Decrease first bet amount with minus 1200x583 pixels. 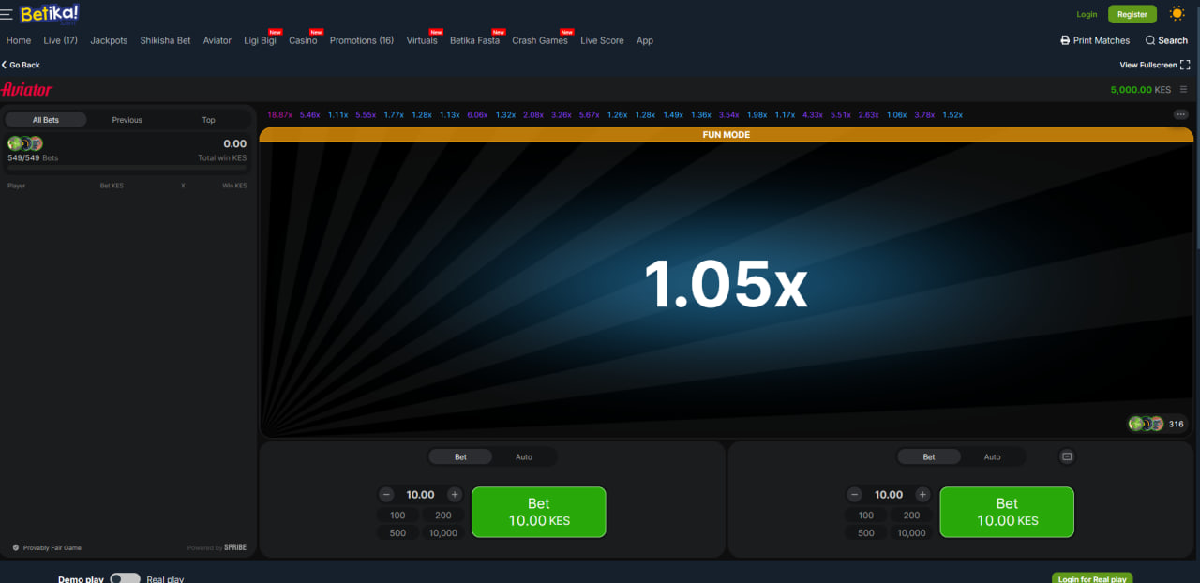coord(387,494)
